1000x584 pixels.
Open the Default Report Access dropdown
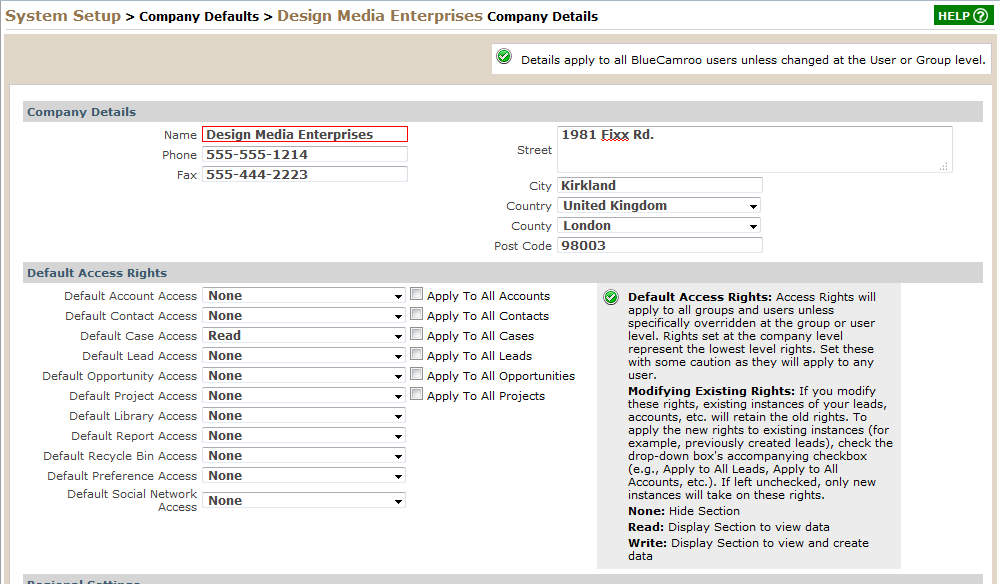click(x=304, y=435)
